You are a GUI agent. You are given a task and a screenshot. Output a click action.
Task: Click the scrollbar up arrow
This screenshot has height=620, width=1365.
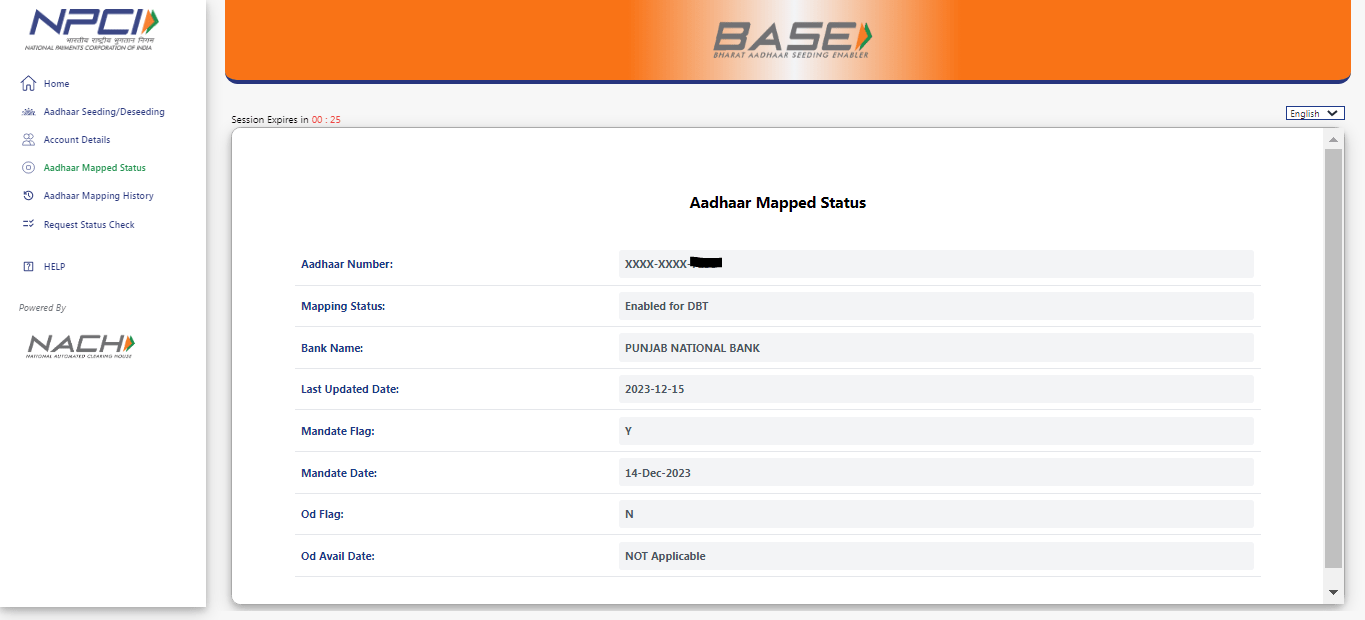point(1333,140)
